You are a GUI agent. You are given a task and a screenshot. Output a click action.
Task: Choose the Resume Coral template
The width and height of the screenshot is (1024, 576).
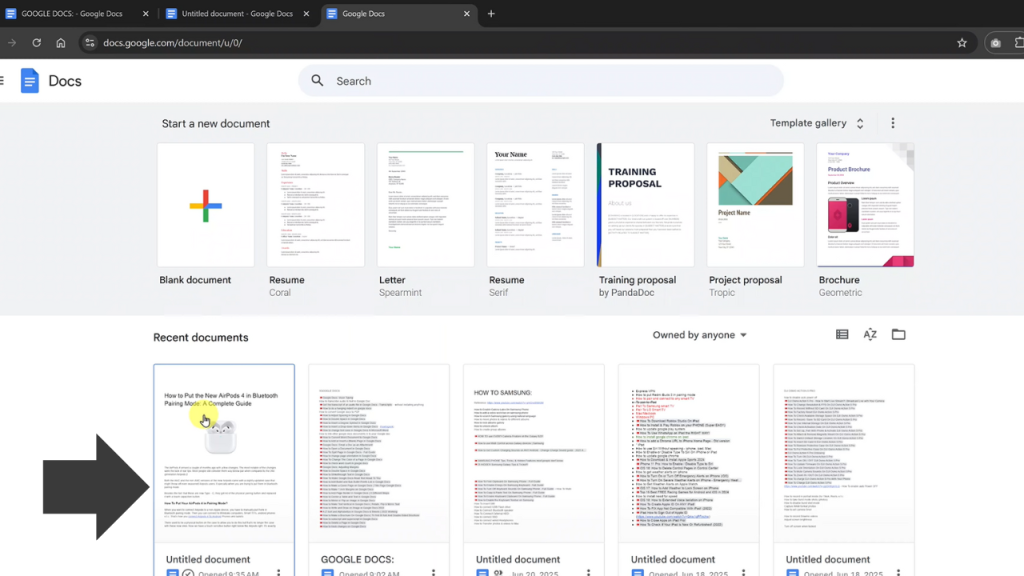315,205
